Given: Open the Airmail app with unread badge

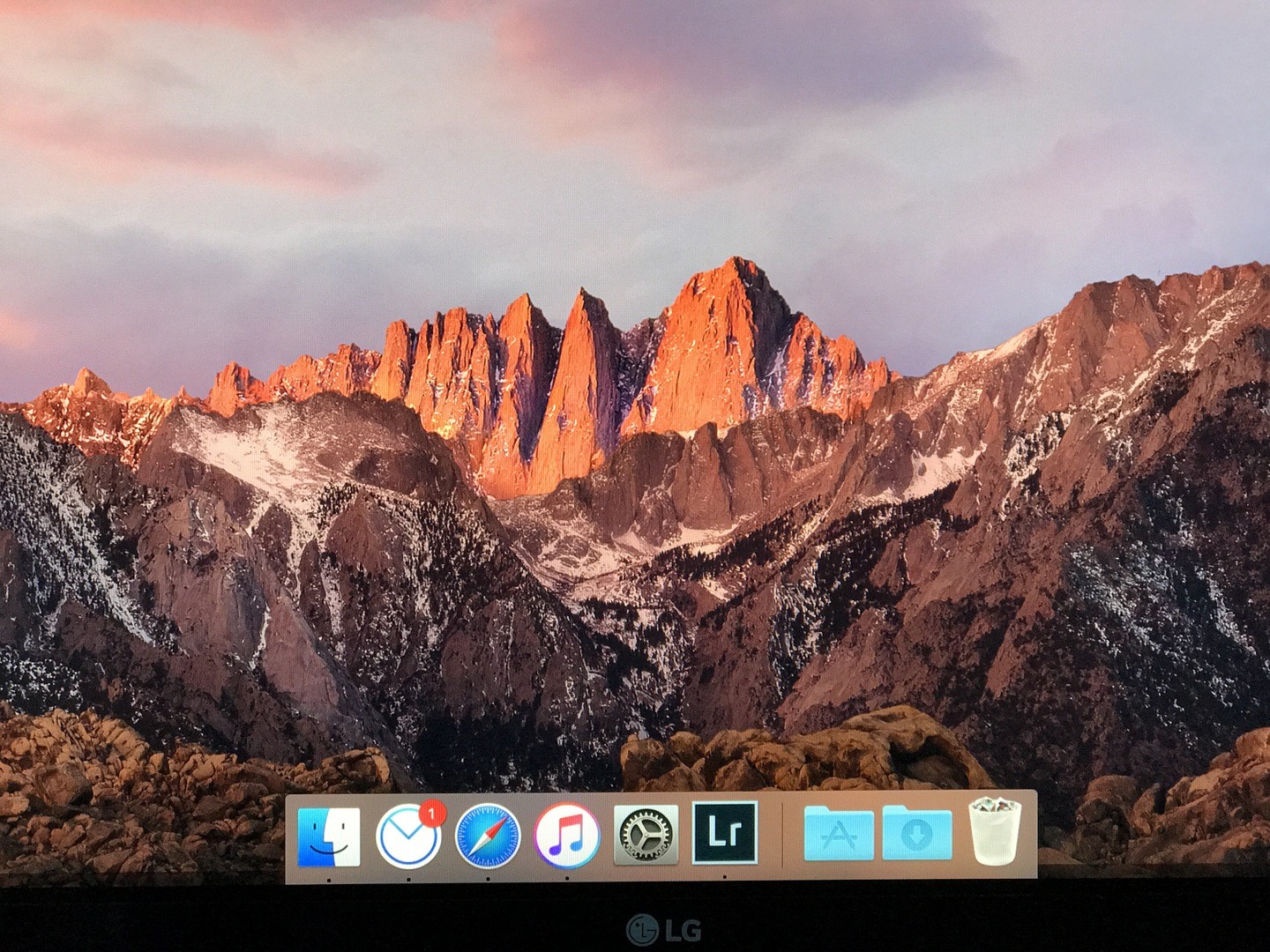Looking at the screenshot, I should (410, 835).
